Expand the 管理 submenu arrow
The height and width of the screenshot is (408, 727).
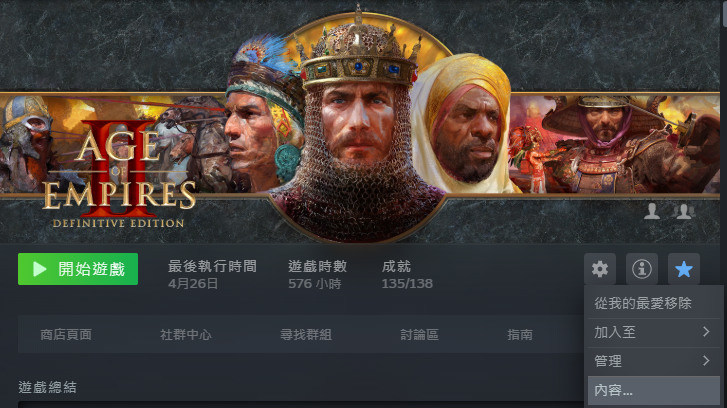[x=706, y=361]
